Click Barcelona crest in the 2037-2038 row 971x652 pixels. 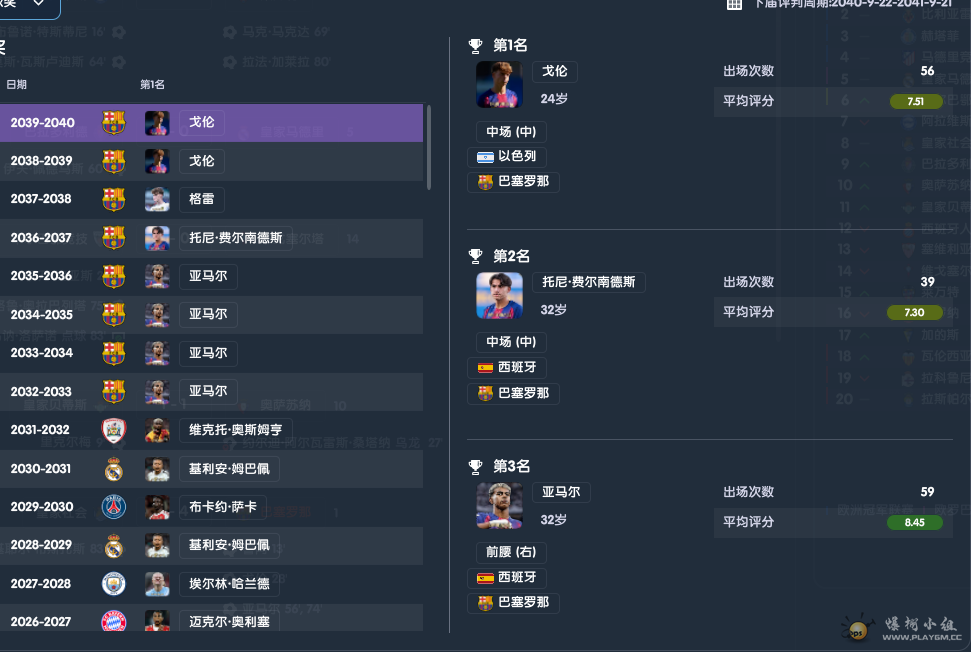[x=113, y=199]
